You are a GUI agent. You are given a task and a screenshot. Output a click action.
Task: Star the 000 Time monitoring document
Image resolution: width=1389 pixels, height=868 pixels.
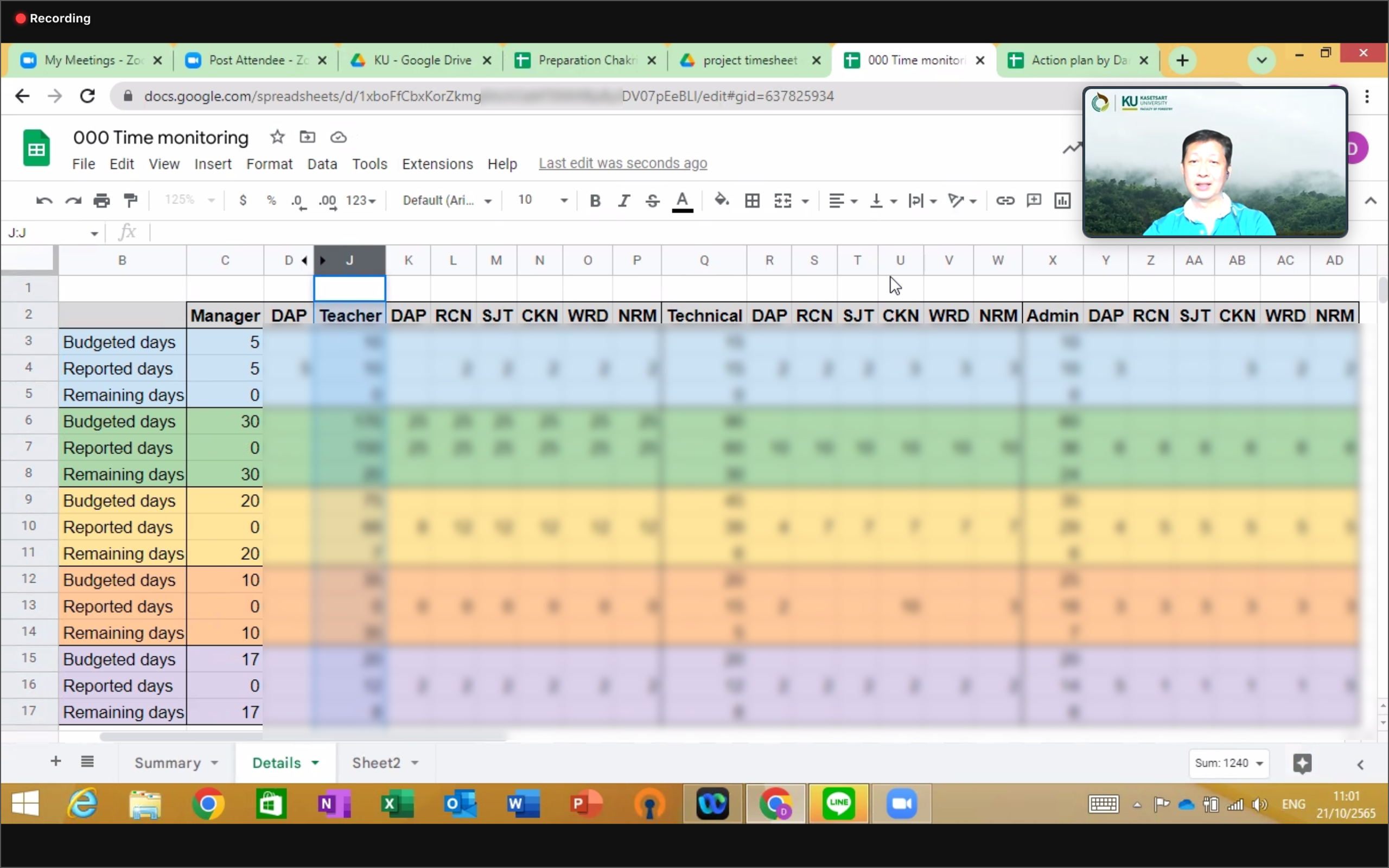pyautogui.click(x=277, y=137)
